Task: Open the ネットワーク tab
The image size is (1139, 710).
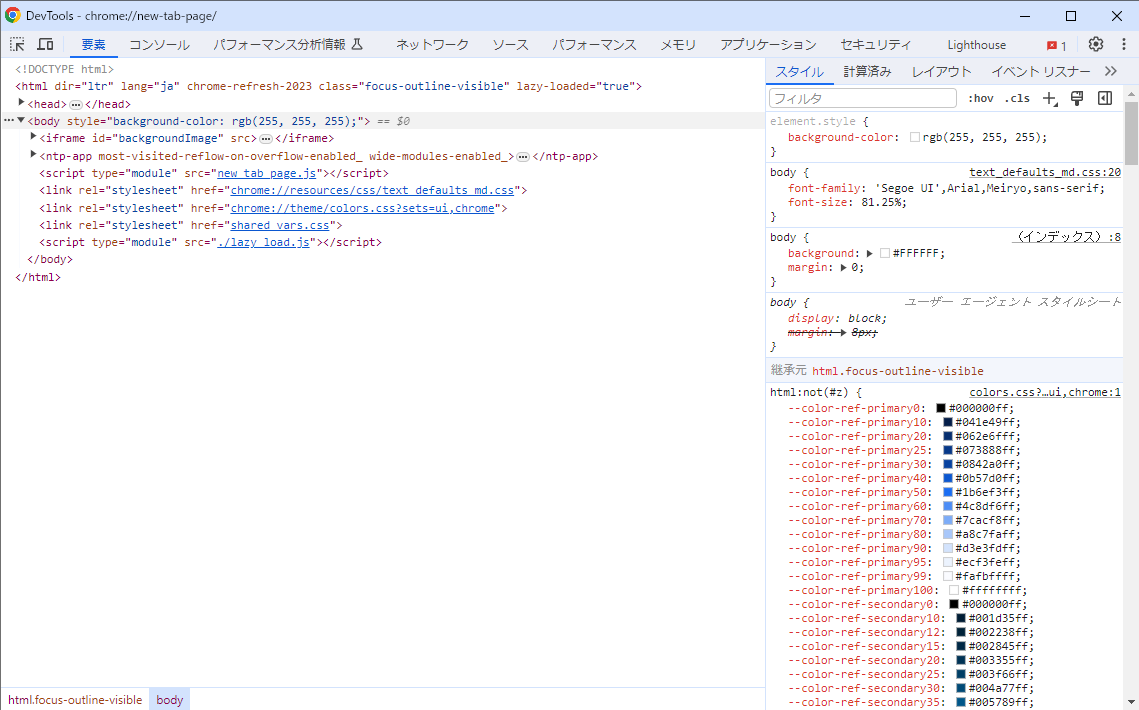Action: click(432, 44)
